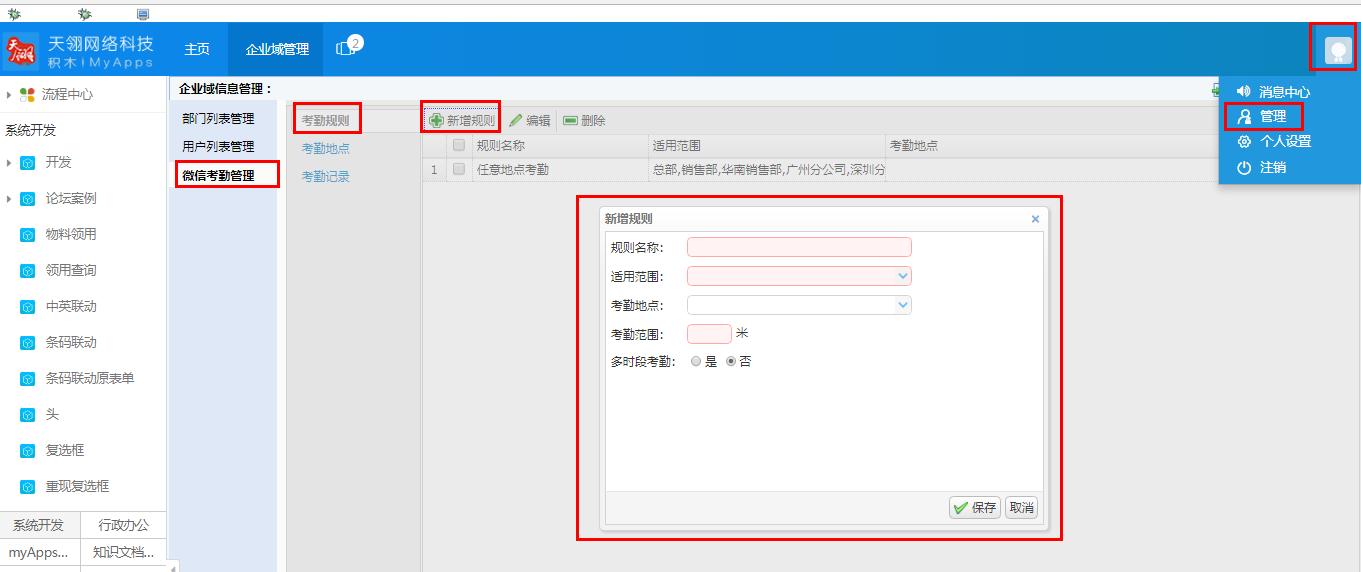Click the 天翎 company logo icon

21,51
